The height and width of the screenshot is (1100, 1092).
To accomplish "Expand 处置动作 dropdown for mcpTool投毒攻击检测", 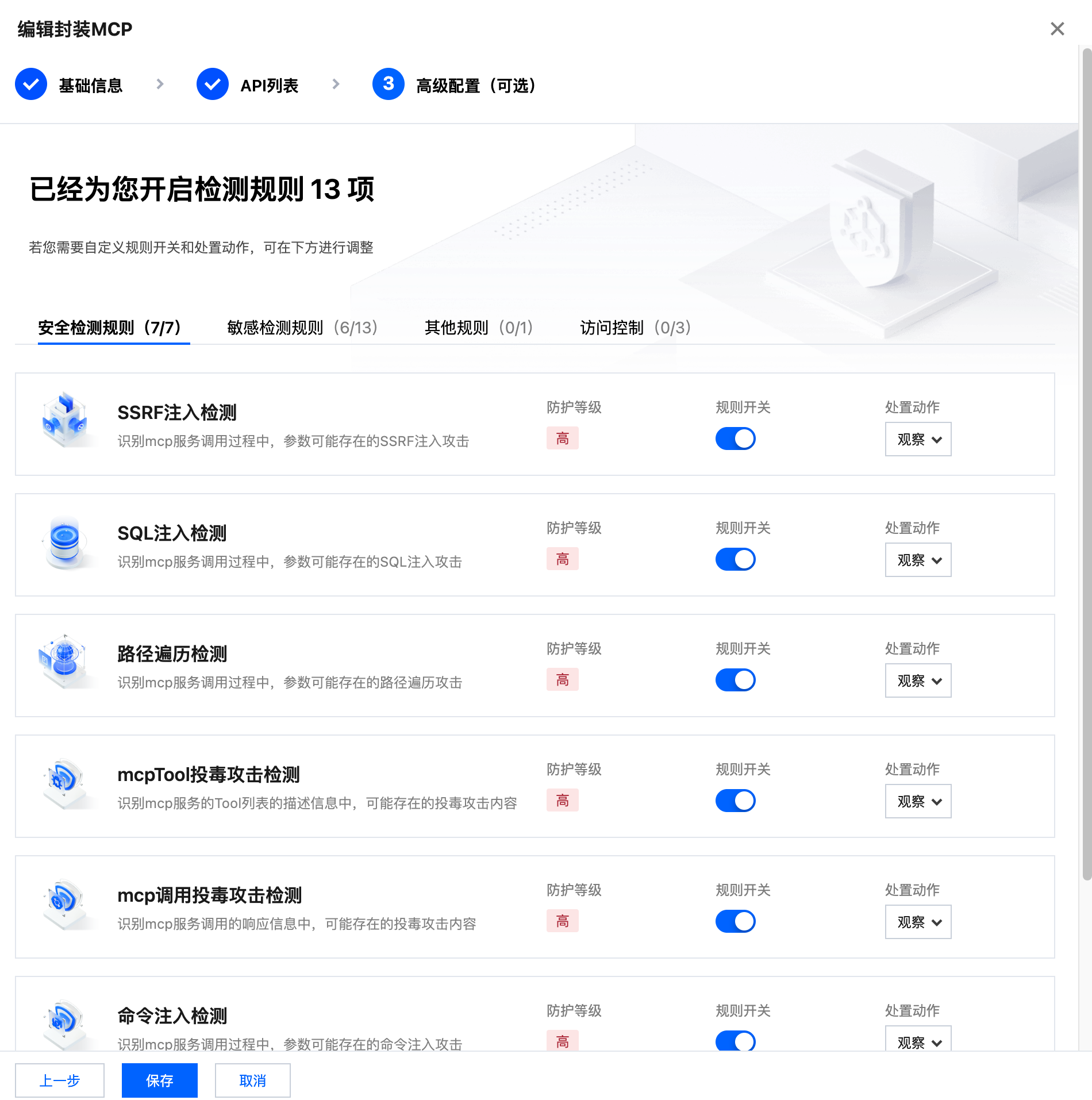I will (x=918, y=801).
